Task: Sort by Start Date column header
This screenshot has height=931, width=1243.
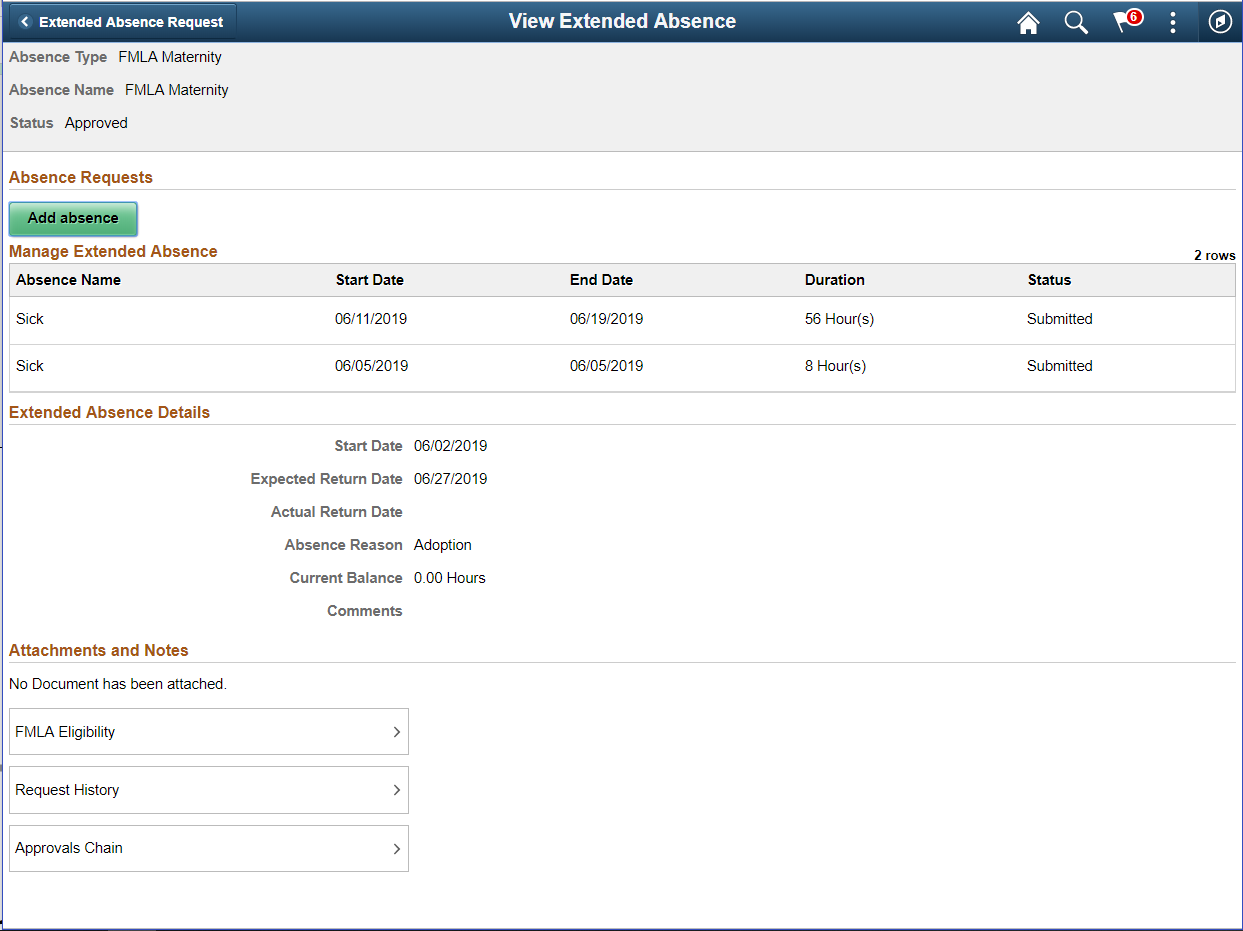Action: tap(370, 280)
